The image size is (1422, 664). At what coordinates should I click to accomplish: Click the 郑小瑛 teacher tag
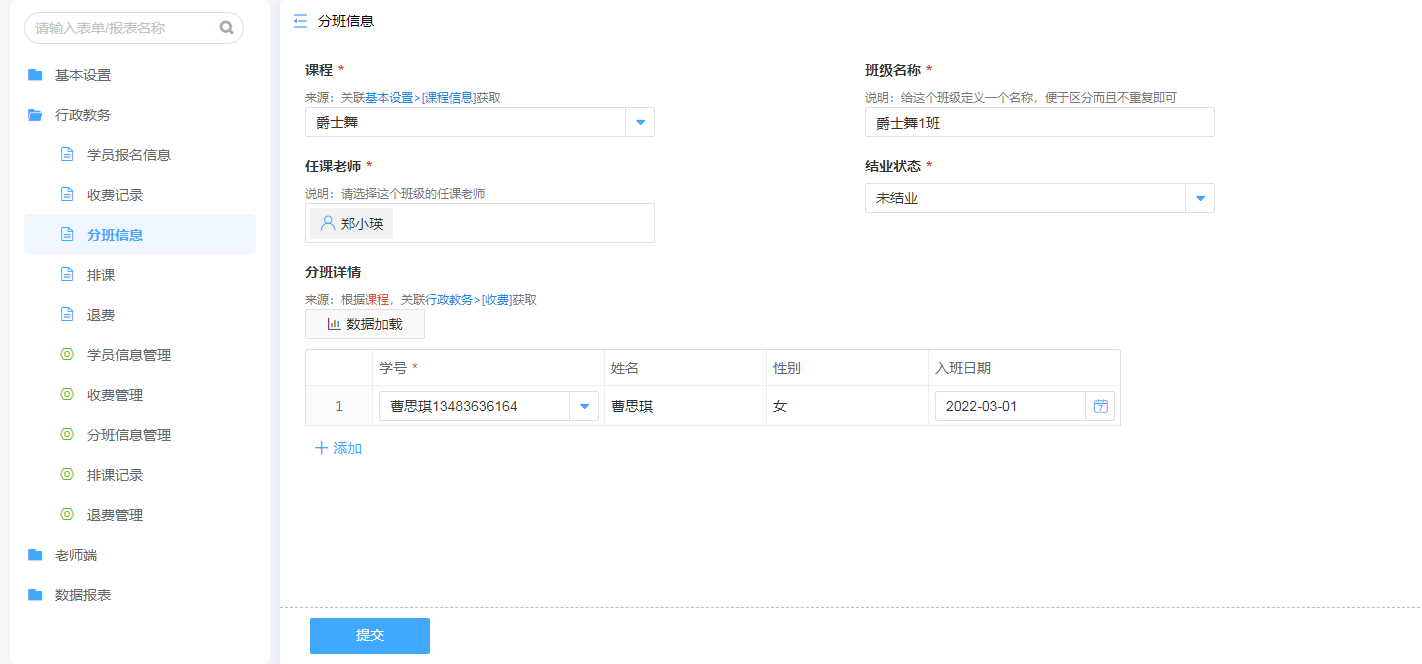click(x=352, y=224)
